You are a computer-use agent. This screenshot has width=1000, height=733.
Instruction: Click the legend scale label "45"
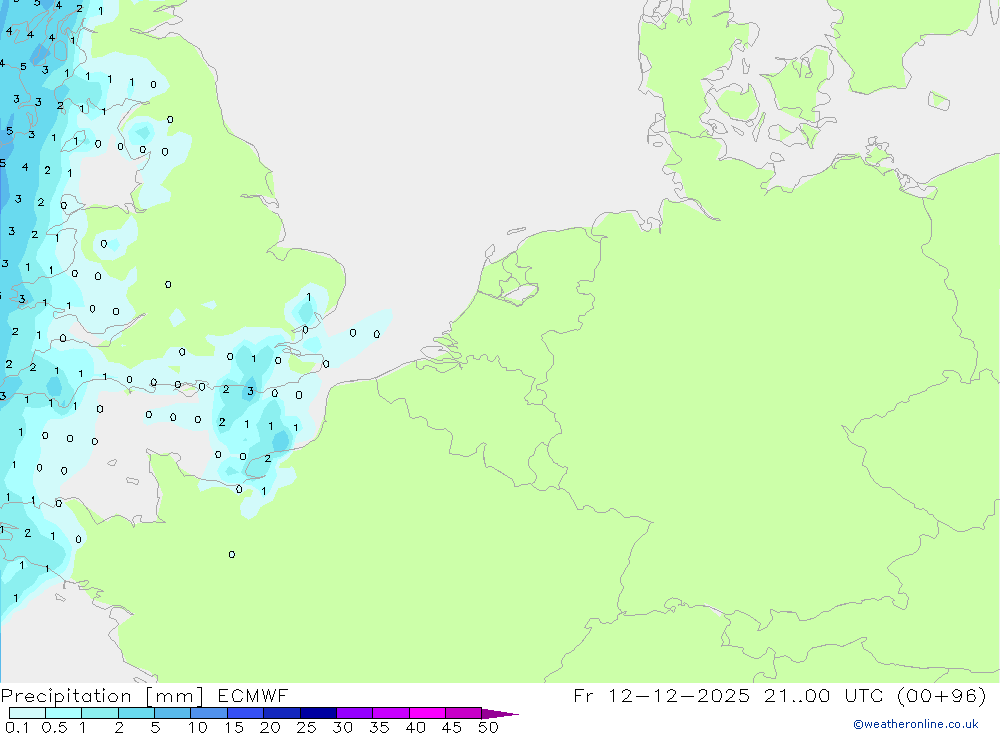(x=452, y=727)
